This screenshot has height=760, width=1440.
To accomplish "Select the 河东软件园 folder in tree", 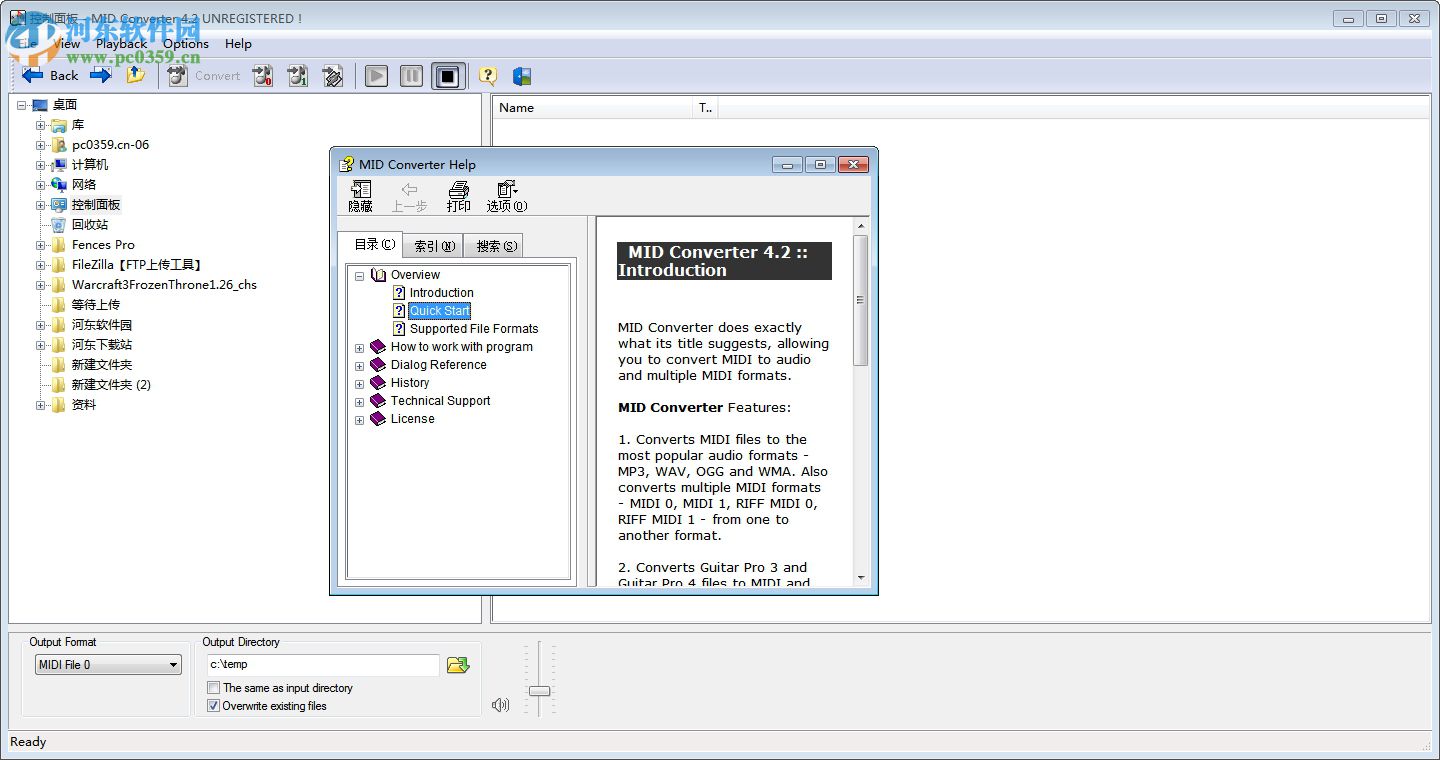I will point(102,325).
